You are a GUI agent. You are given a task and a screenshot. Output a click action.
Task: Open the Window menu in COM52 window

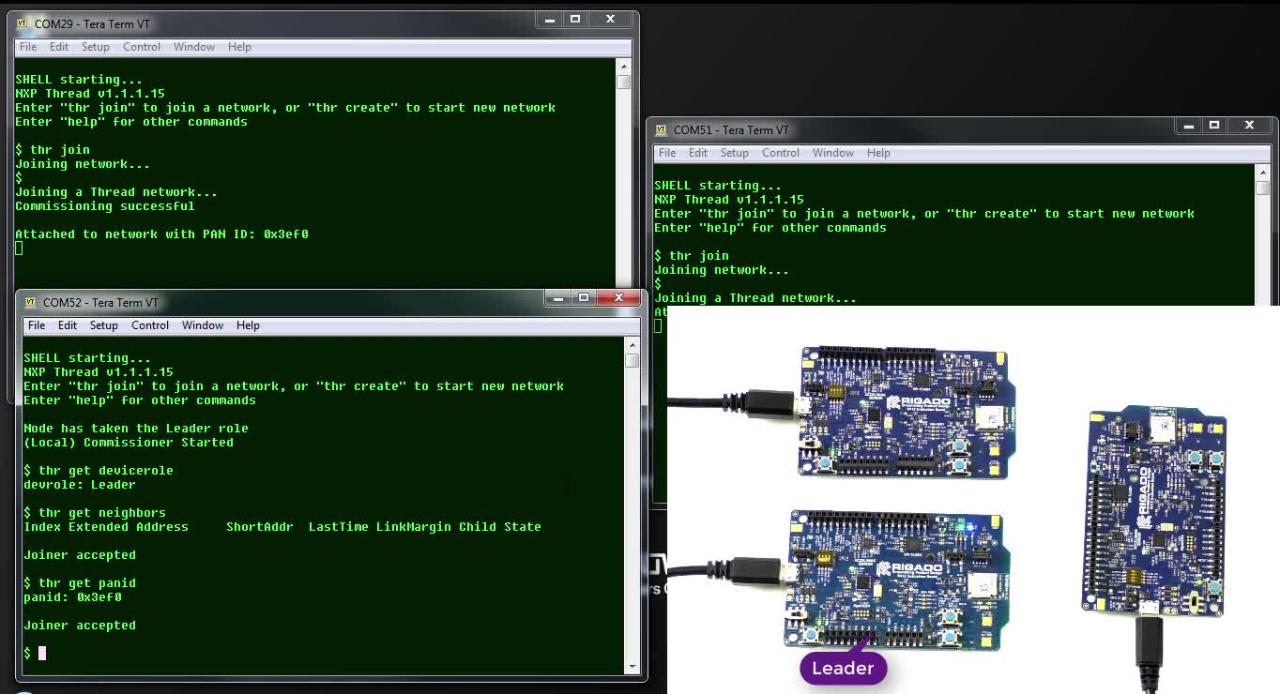202,325
